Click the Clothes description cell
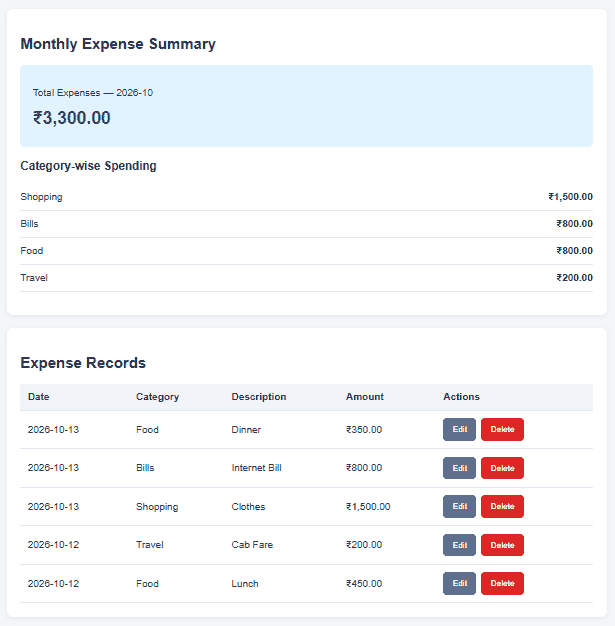Viewport: 615px width, 626px height. click(x=248, y=507)
